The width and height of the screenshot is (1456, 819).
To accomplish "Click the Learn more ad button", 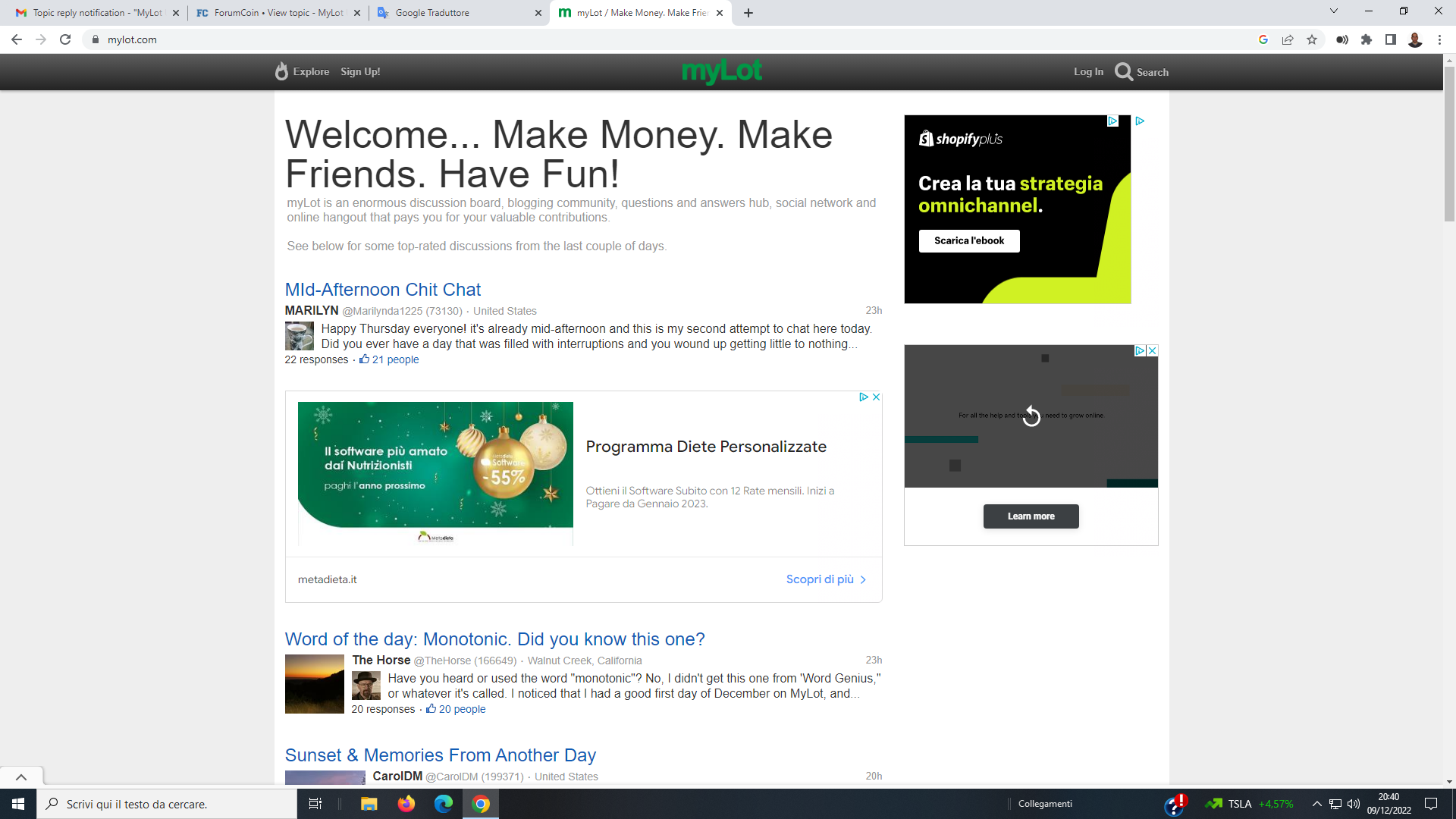I will coord(1031,516).
